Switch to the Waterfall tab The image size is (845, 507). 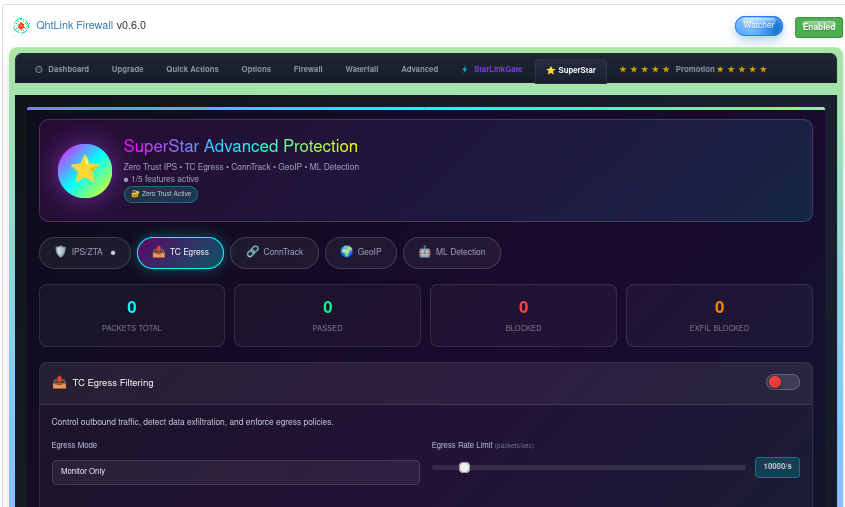pos(361,70)
